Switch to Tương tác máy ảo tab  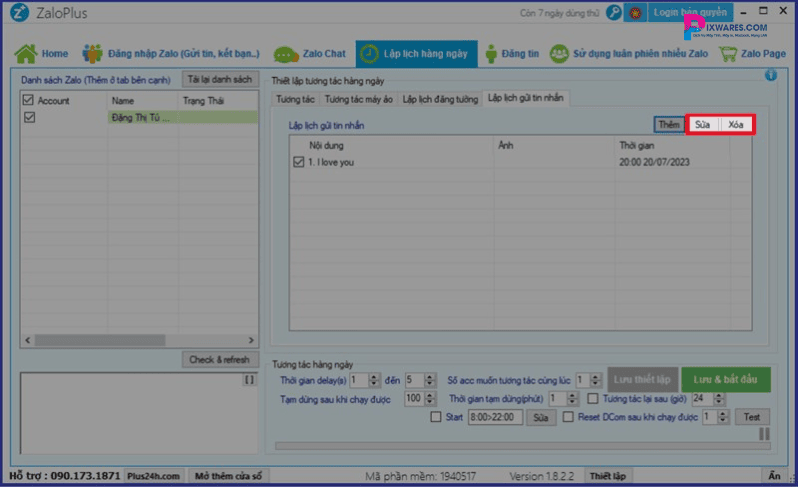358,99
